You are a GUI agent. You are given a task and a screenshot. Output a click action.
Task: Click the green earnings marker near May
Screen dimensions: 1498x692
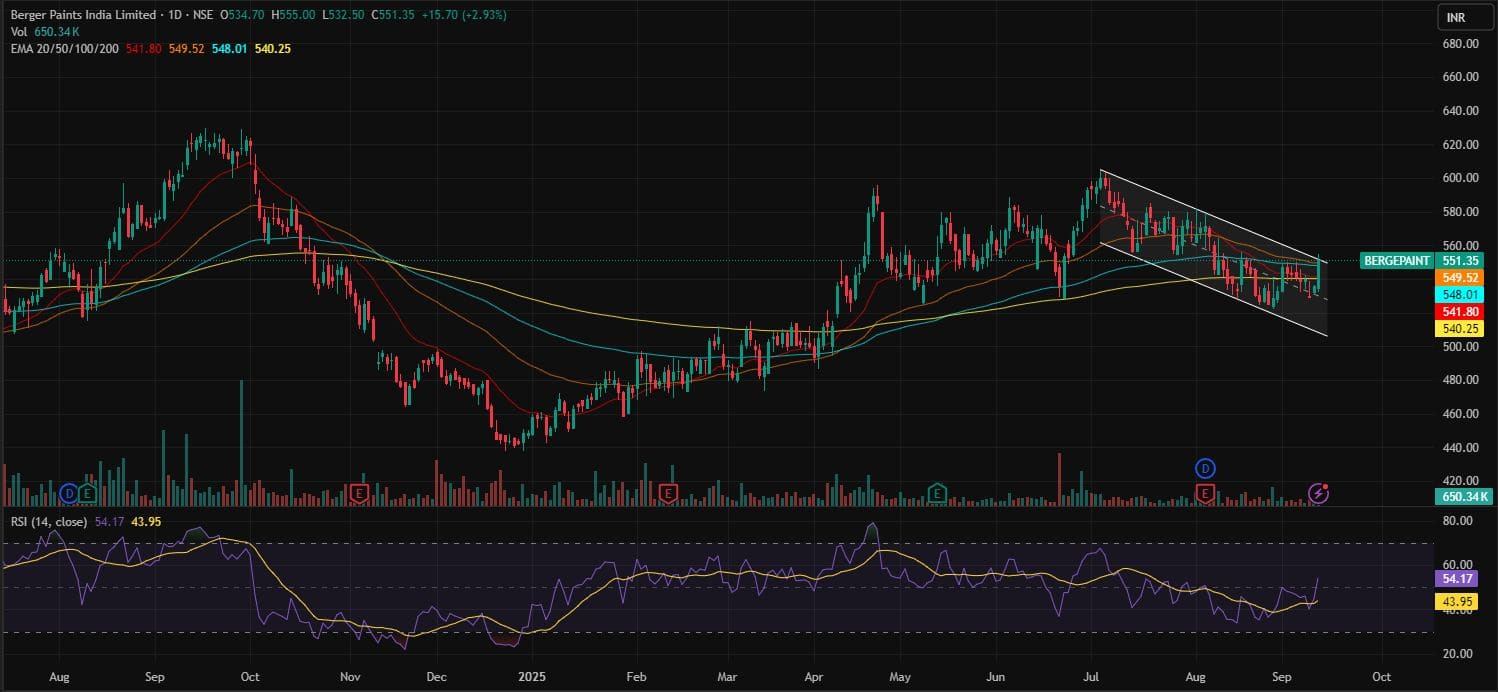tap(937, 493)
